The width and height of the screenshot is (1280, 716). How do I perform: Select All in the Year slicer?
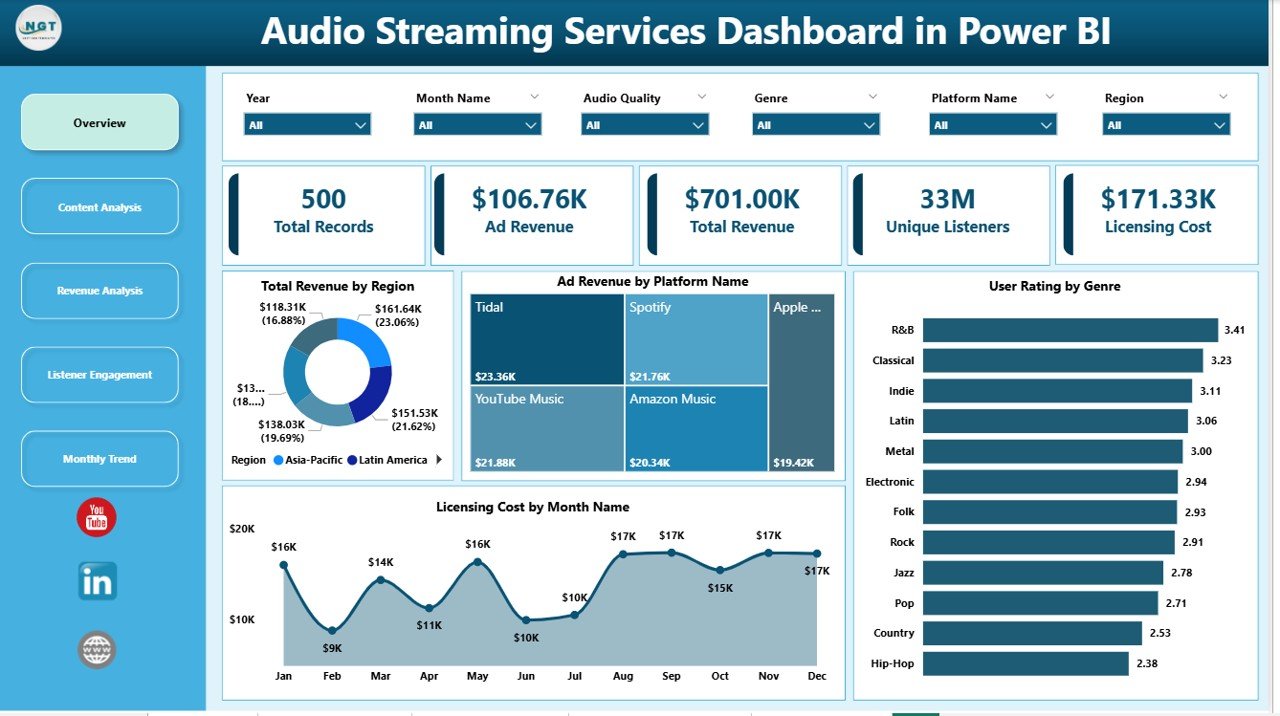point(307,124)
